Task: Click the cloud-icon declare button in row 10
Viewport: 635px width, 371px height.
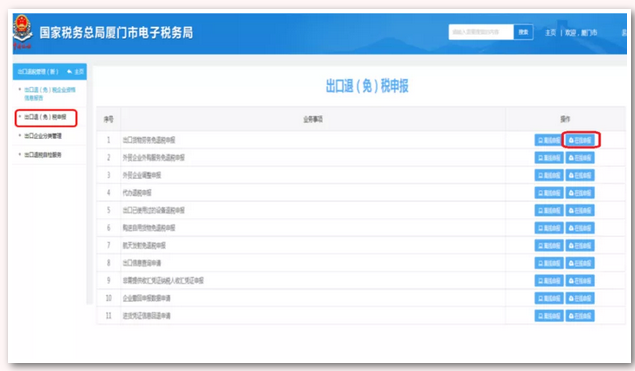Action: tap(580, 299)
